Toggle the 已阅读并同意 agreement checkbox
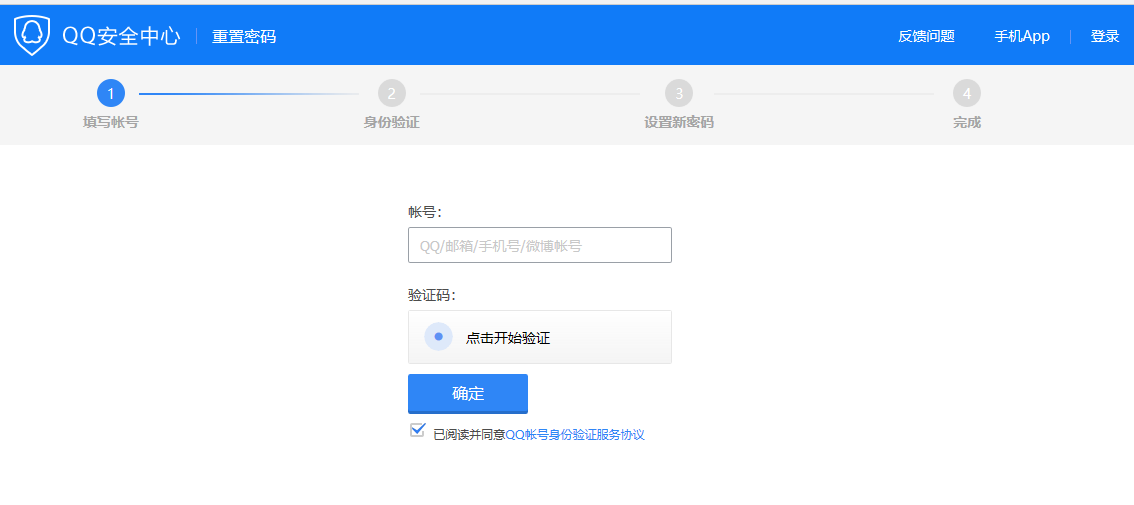Screen dimensions: 1134x505 [x=417, y=430]
